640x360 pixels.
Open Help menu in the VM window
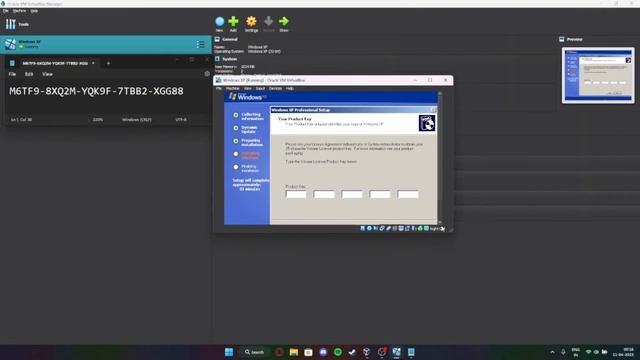coord(289,88)
